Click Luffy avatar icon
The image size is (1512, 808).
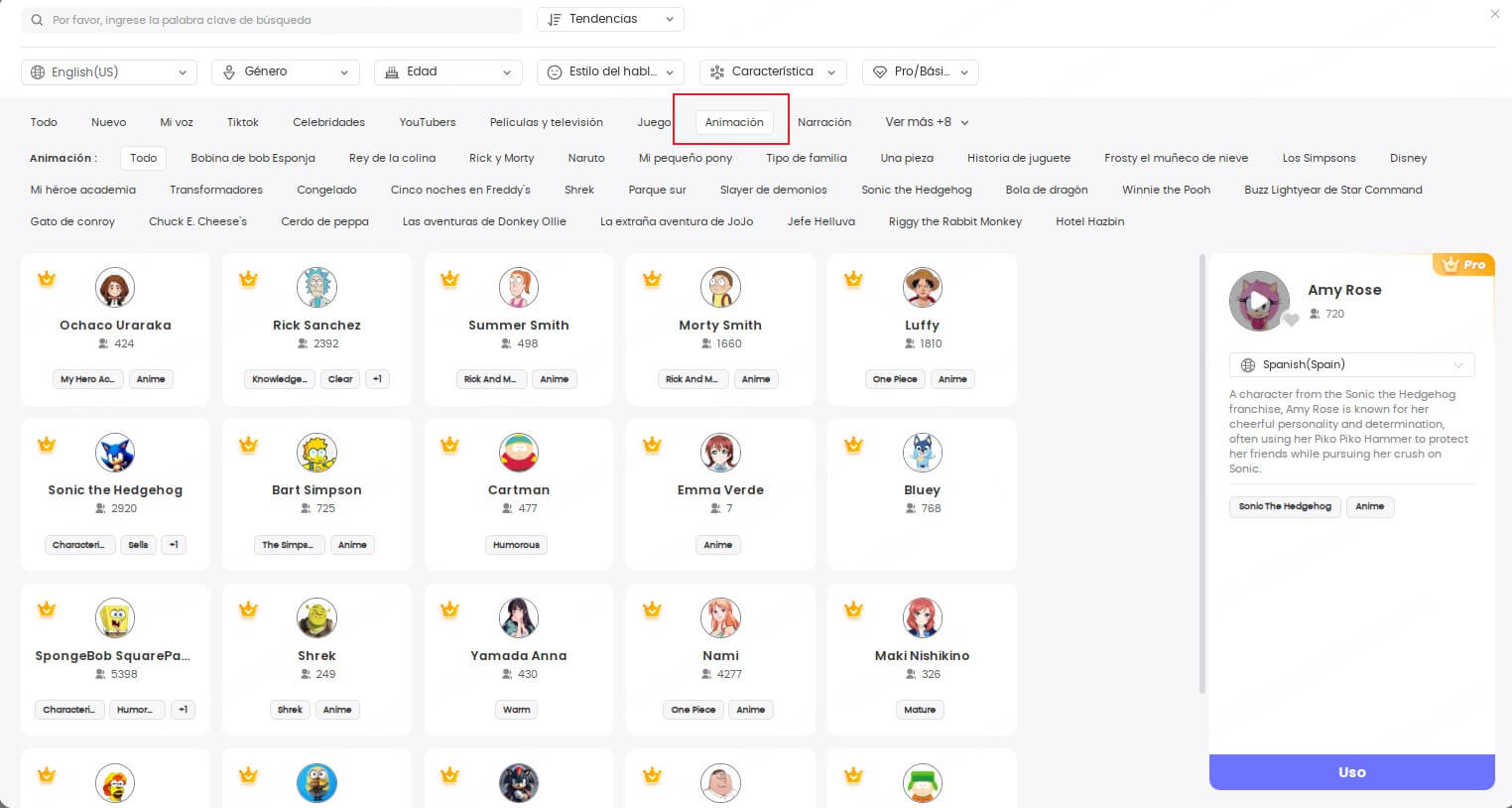click(922, 288)
